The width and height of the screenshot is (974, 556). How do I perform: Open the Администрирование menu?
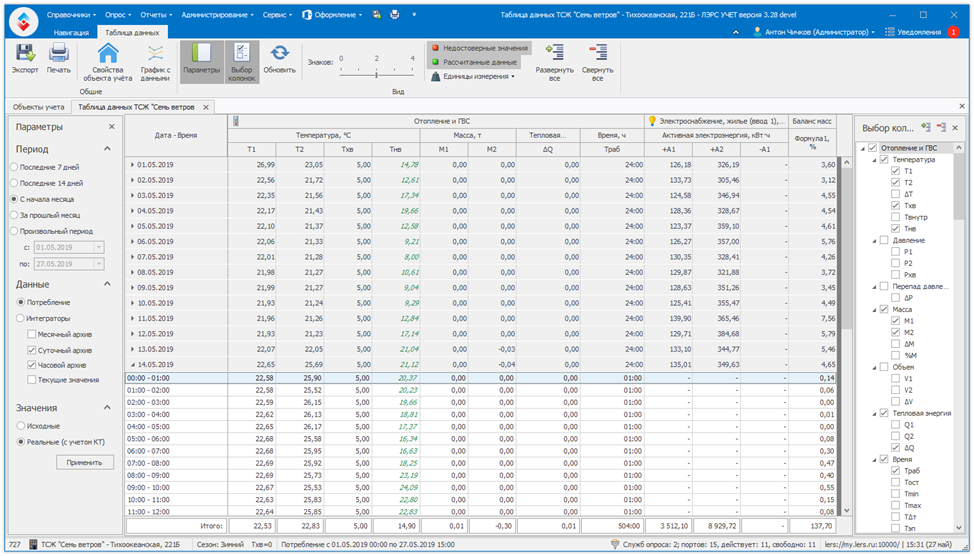point(217,15)
